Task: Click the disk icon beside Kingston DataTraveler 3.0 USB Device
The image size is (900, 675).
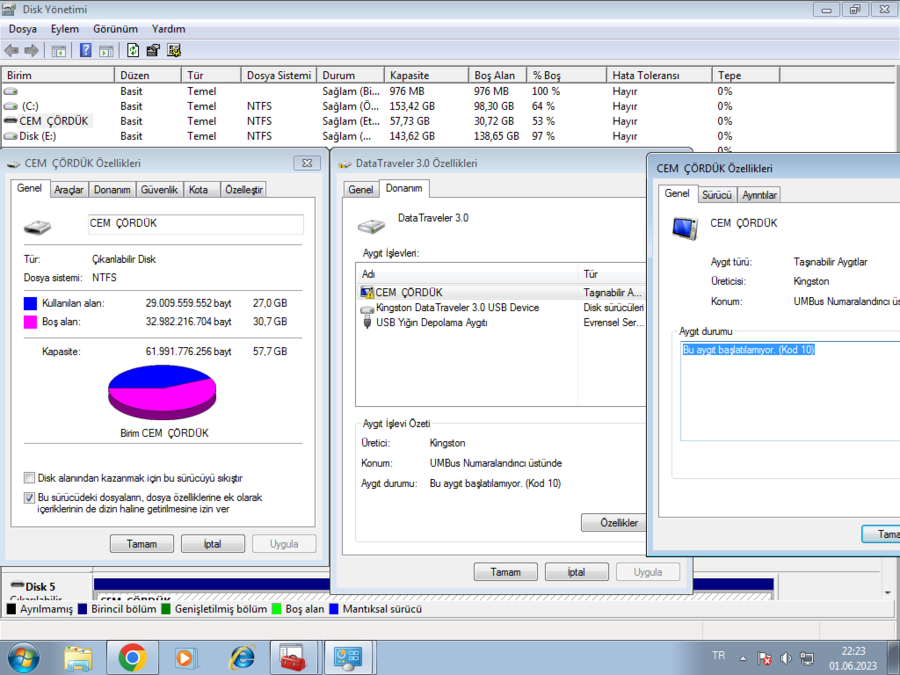Action: (367, 308)
